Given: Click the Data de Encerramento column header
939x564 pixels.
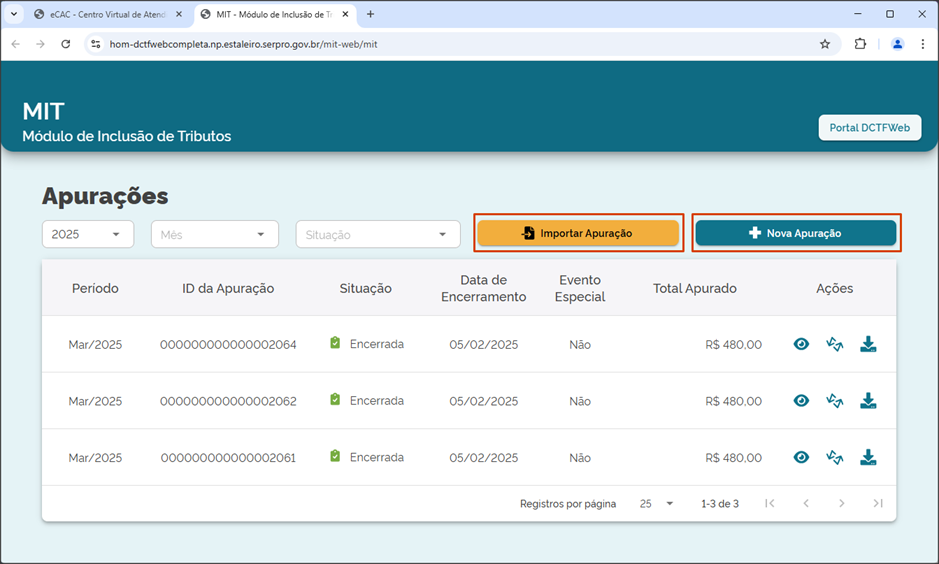Looking at the screenshot, I should [x=483, y=289].
